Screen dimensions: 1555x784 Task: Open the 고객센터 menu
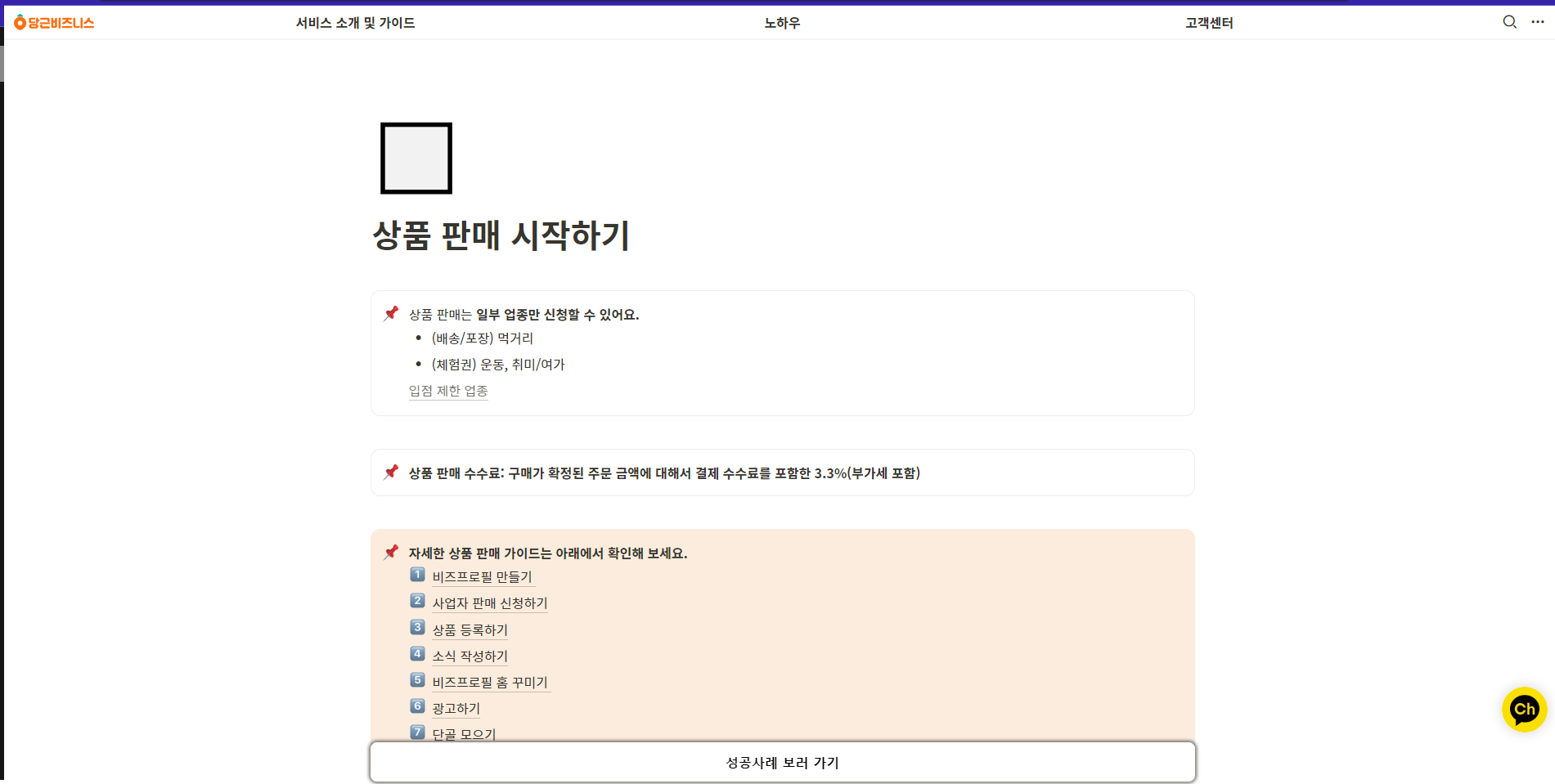[x=1209, y=23]
